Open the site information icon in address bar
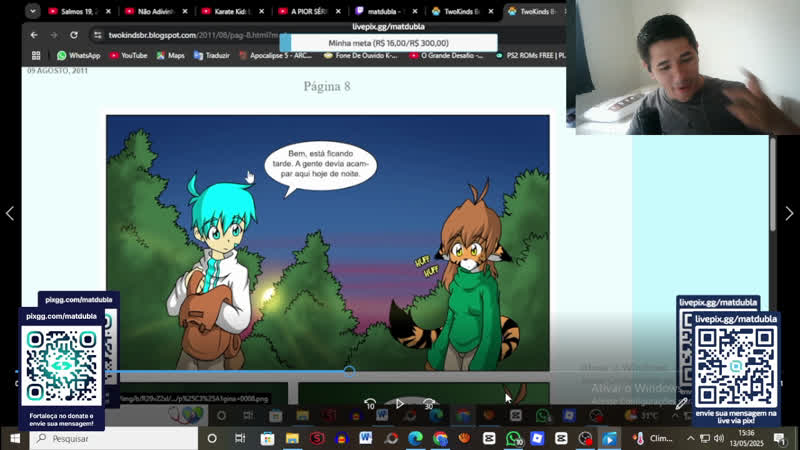 97,35
